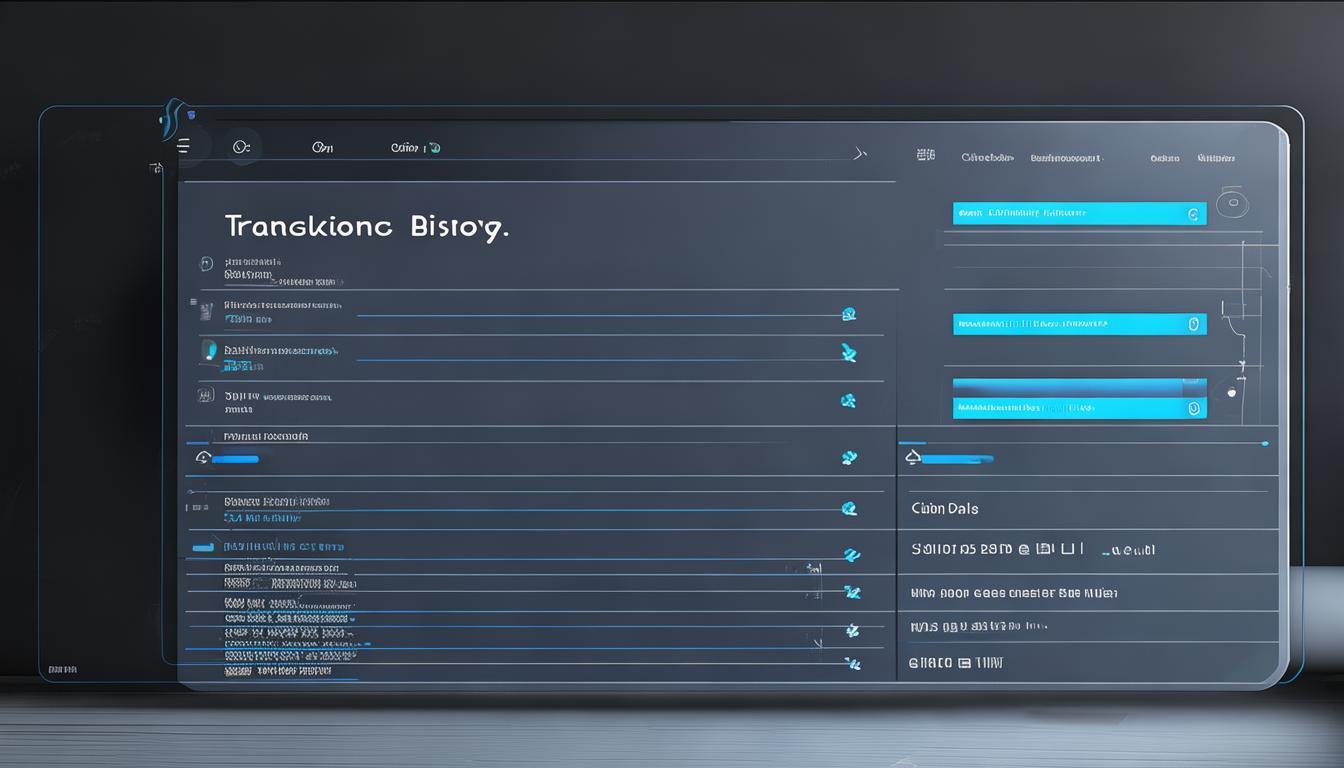The image size is (1344, 768).
Task: Select the 'Cäior' tab in the top bar
Action: coord(414,148)
